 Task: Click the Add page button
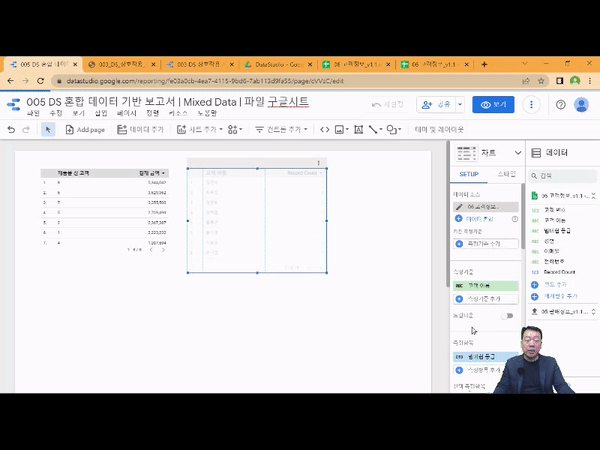(85, 129)
